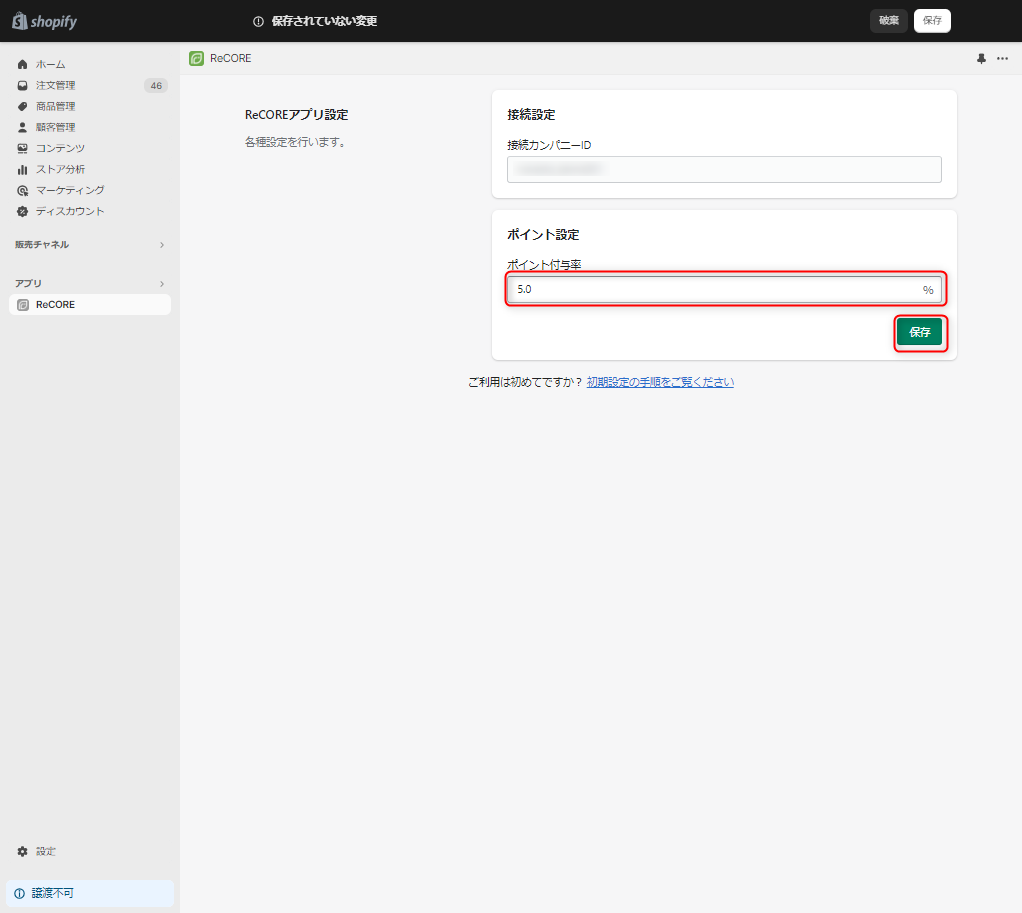Click the green ReCORE app header icon
This screenshot has height=913, width=1022.
196,58
